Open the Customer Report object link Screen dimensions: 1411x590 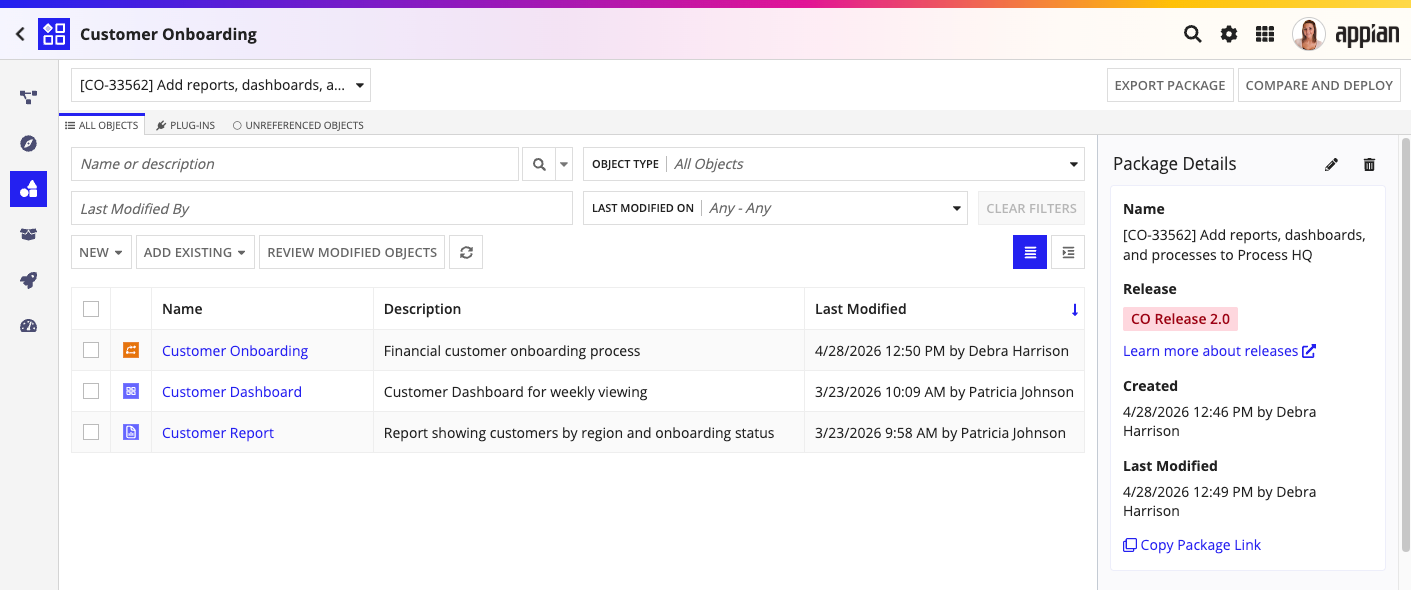218,433
